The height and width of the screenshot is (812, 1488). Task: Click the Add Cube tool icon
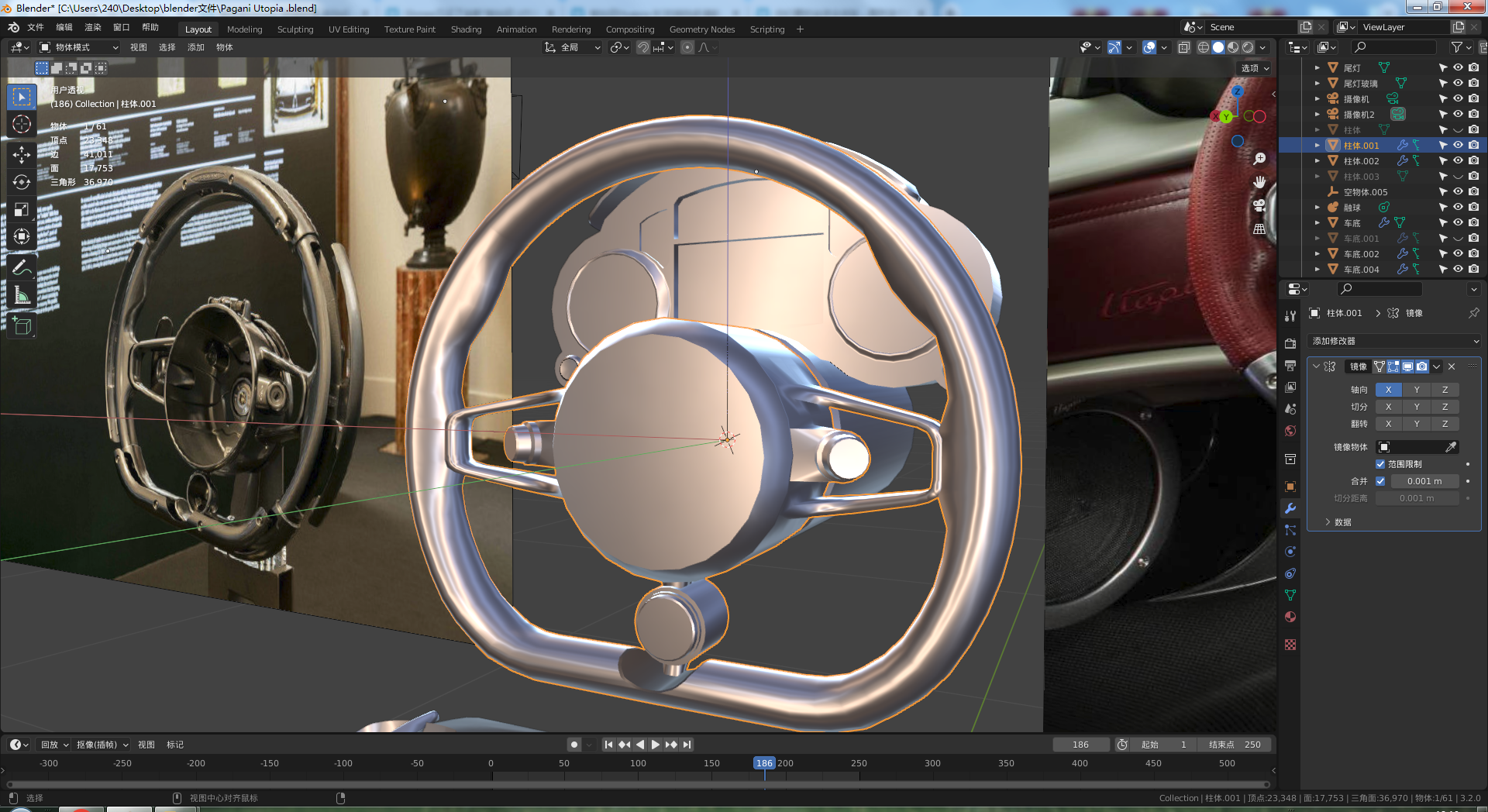pos(22,326)
